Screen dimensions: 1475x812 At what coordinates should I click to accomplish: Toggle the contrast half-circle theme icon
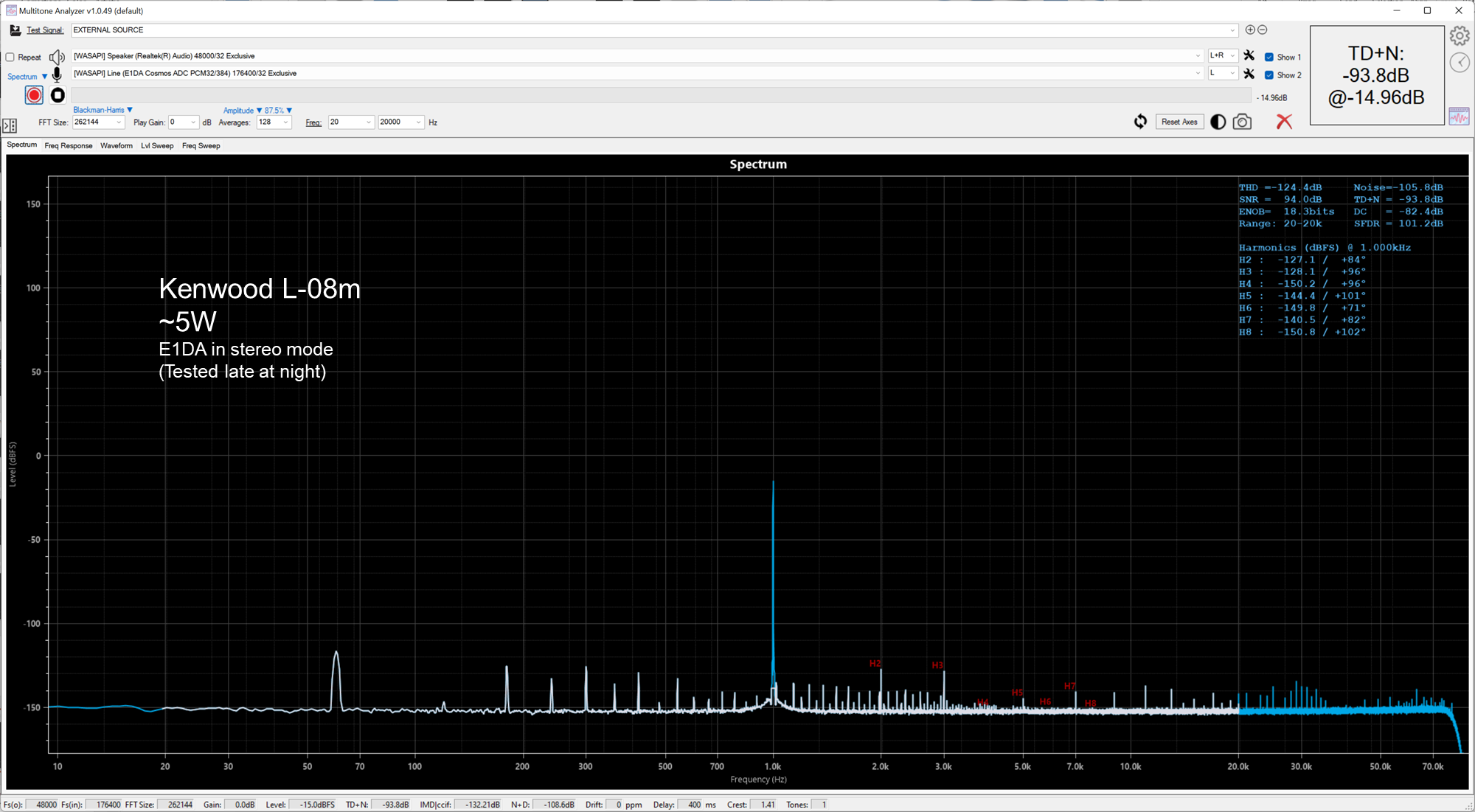tap(1218, 122)
